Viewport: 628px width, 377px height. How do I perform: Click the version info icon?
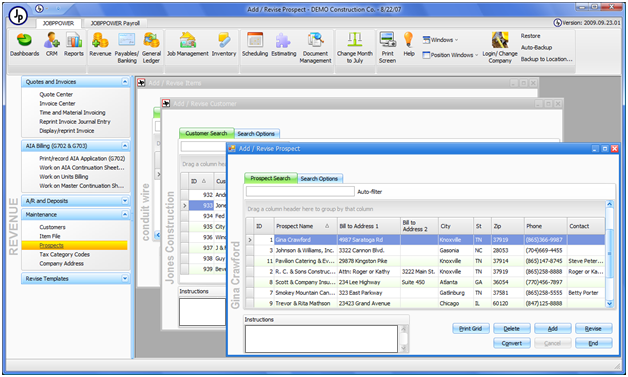click(x=558, y=23)
